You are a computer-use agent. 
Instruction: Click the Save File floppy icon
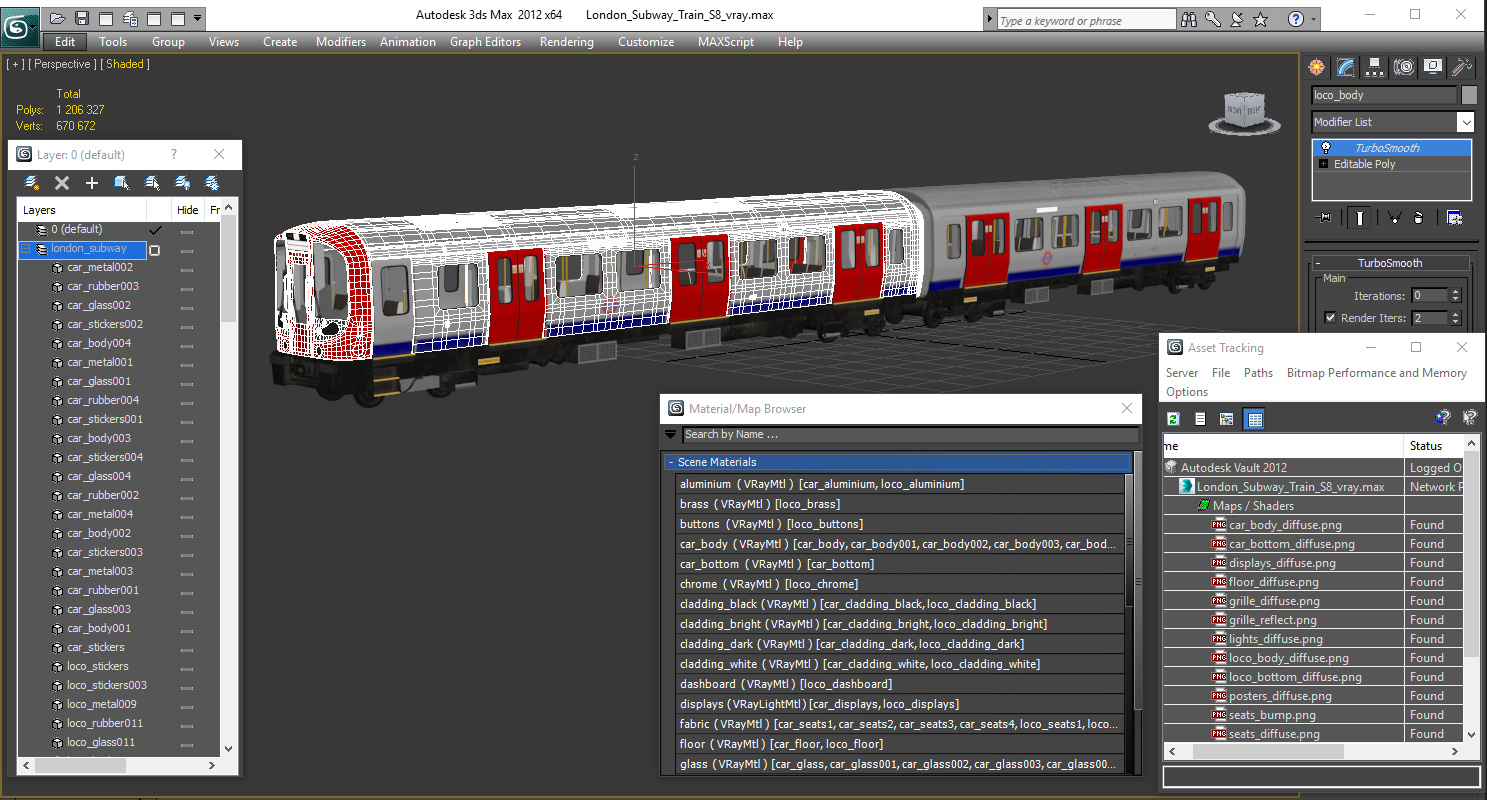tap(82, 18)
